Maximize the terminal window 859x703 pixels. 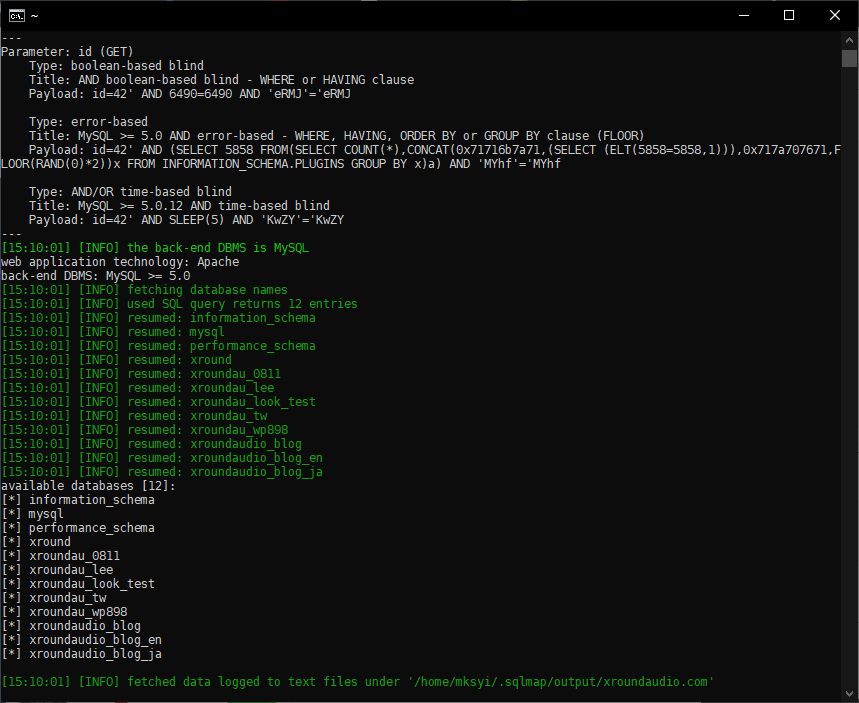pos(789,15)
